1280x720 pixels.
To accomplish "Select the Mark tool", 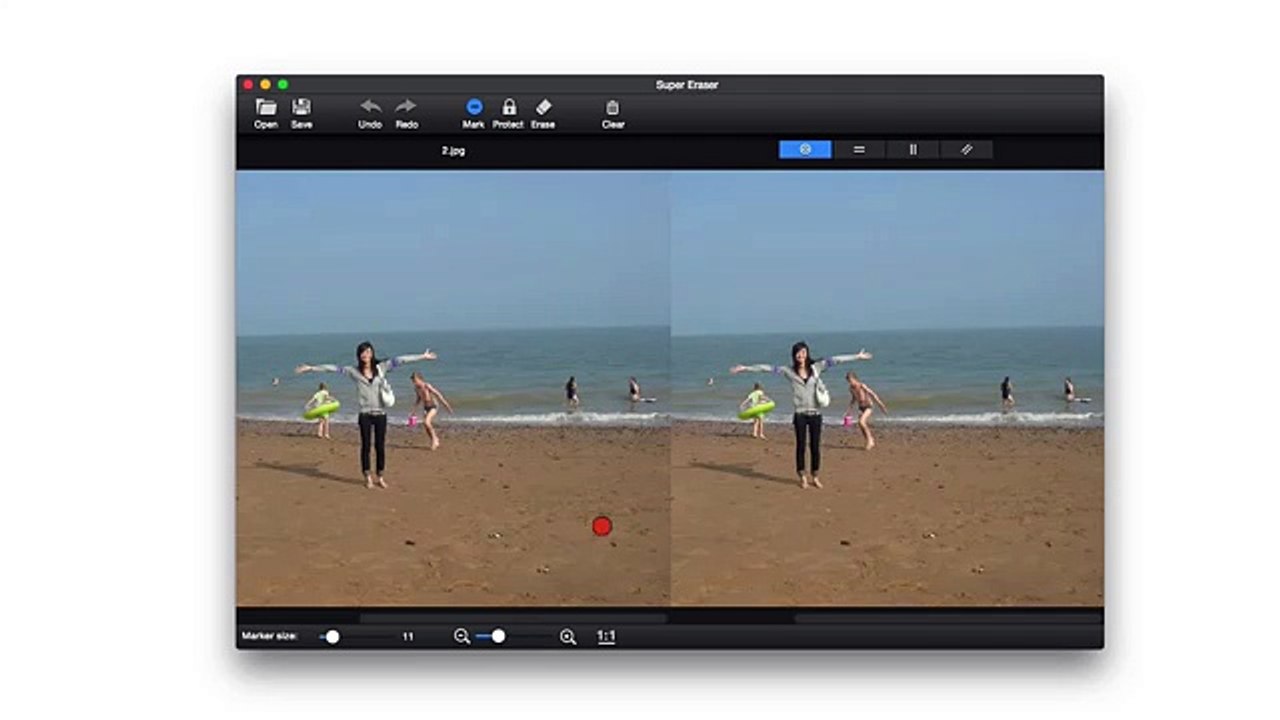I will 474,113.
